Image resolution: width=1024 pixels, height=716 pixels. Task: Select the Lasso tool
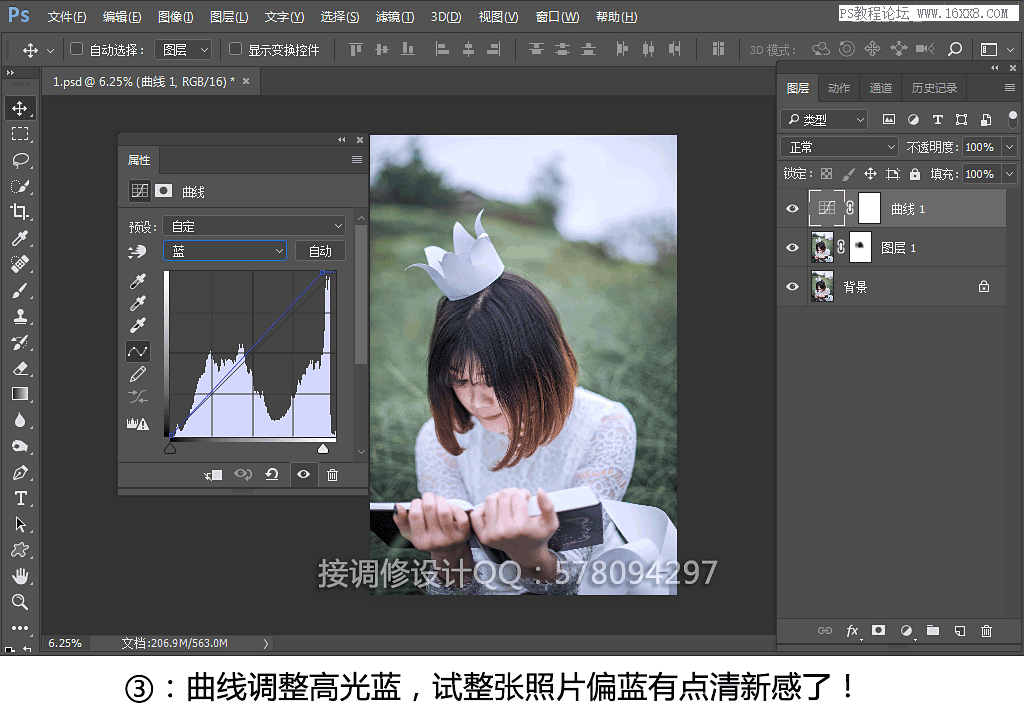(20, 160)
